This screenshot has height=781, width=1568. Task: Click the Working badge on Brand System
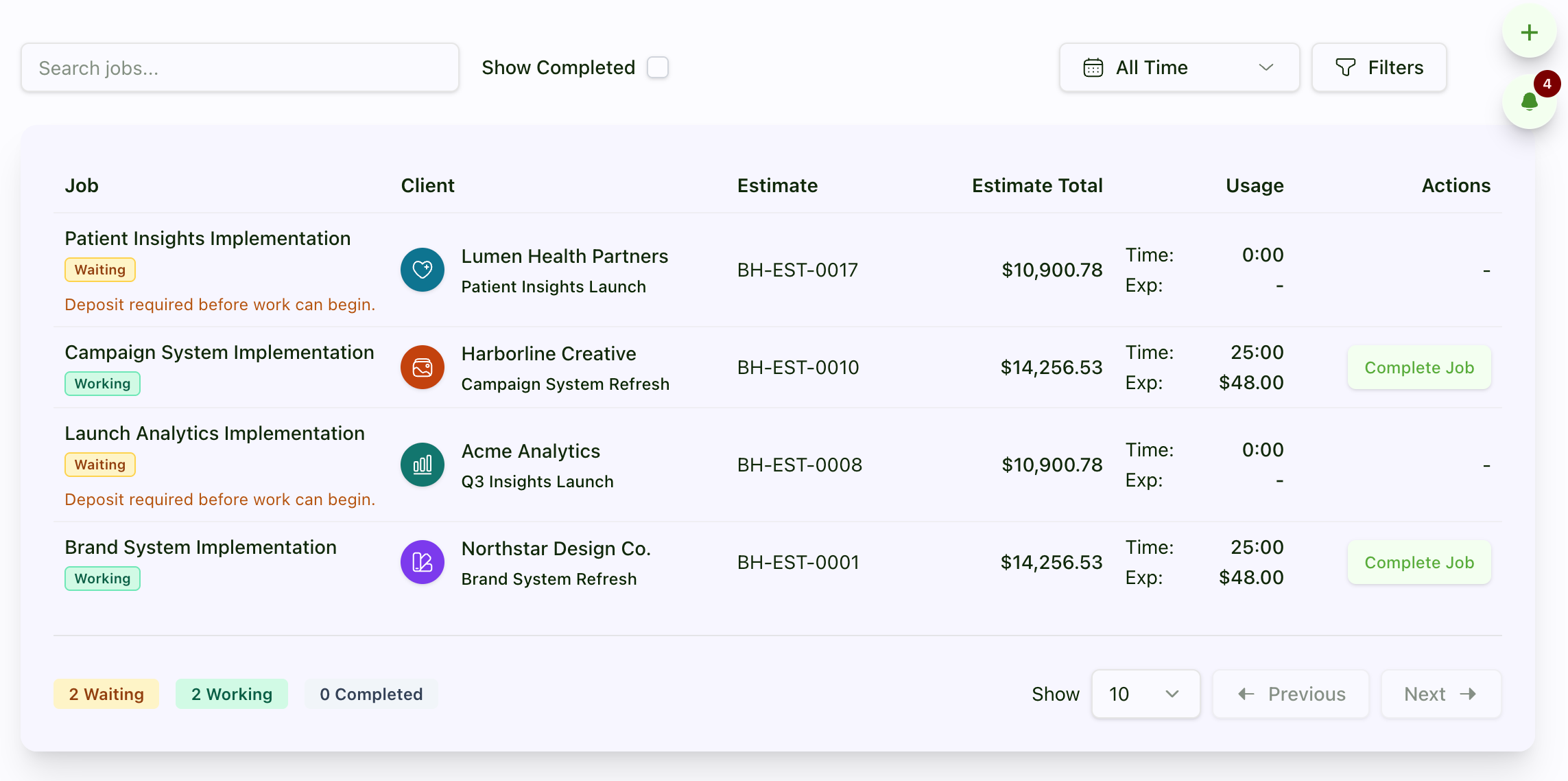tap(102, 579)
